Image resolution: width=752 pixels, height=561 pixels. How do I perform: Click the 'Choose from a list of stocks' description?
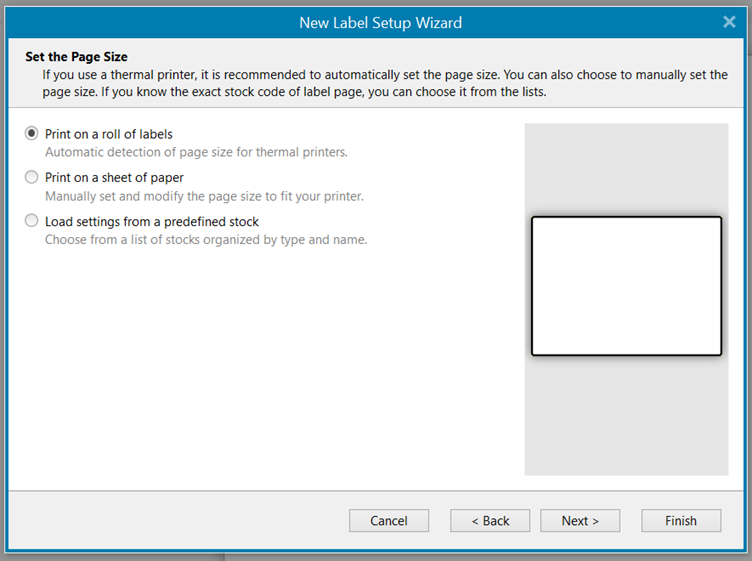point(206,240)
